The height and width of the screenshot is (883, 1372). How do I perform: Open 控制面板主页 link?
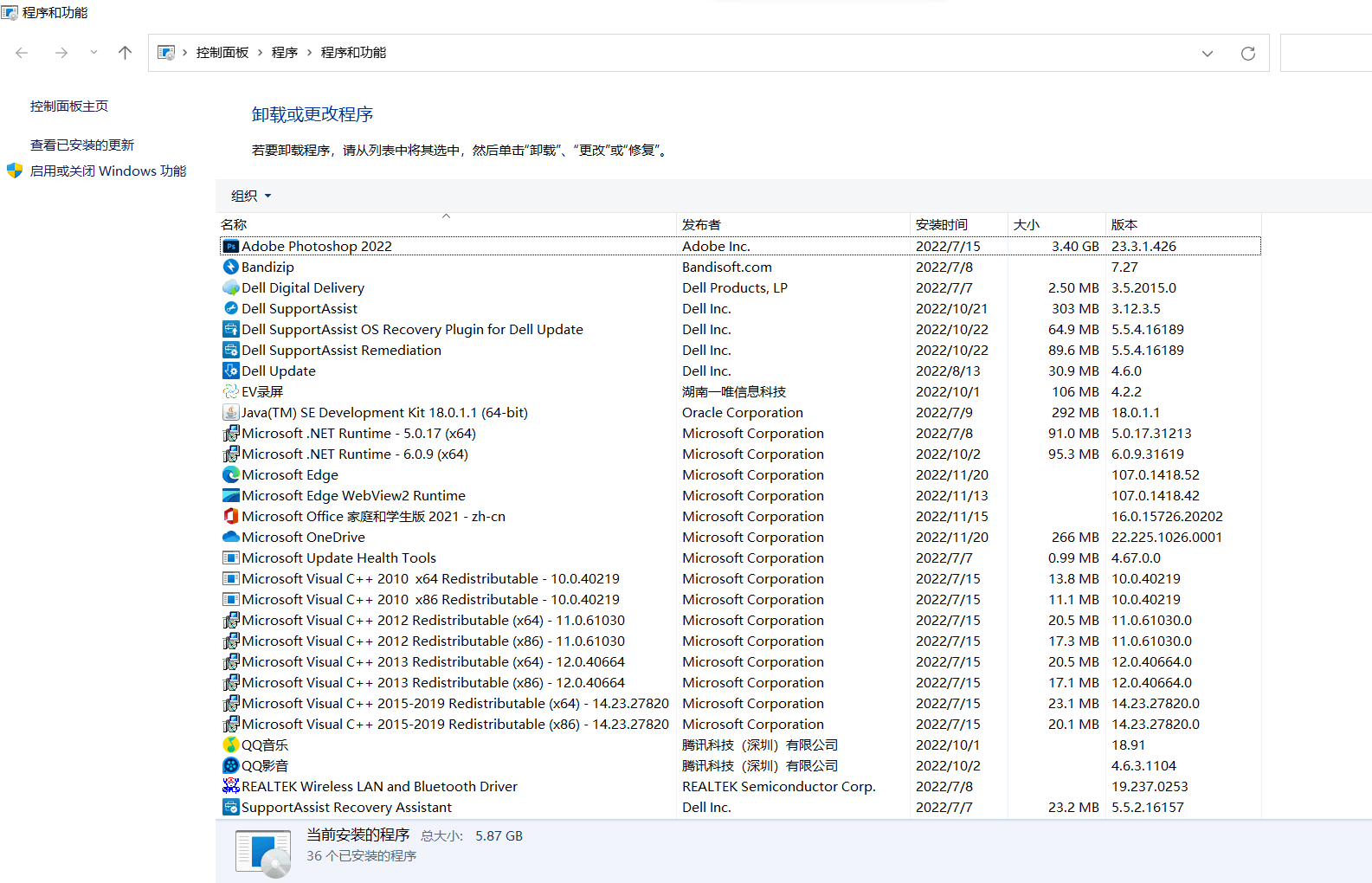click(x=69, y=106)
